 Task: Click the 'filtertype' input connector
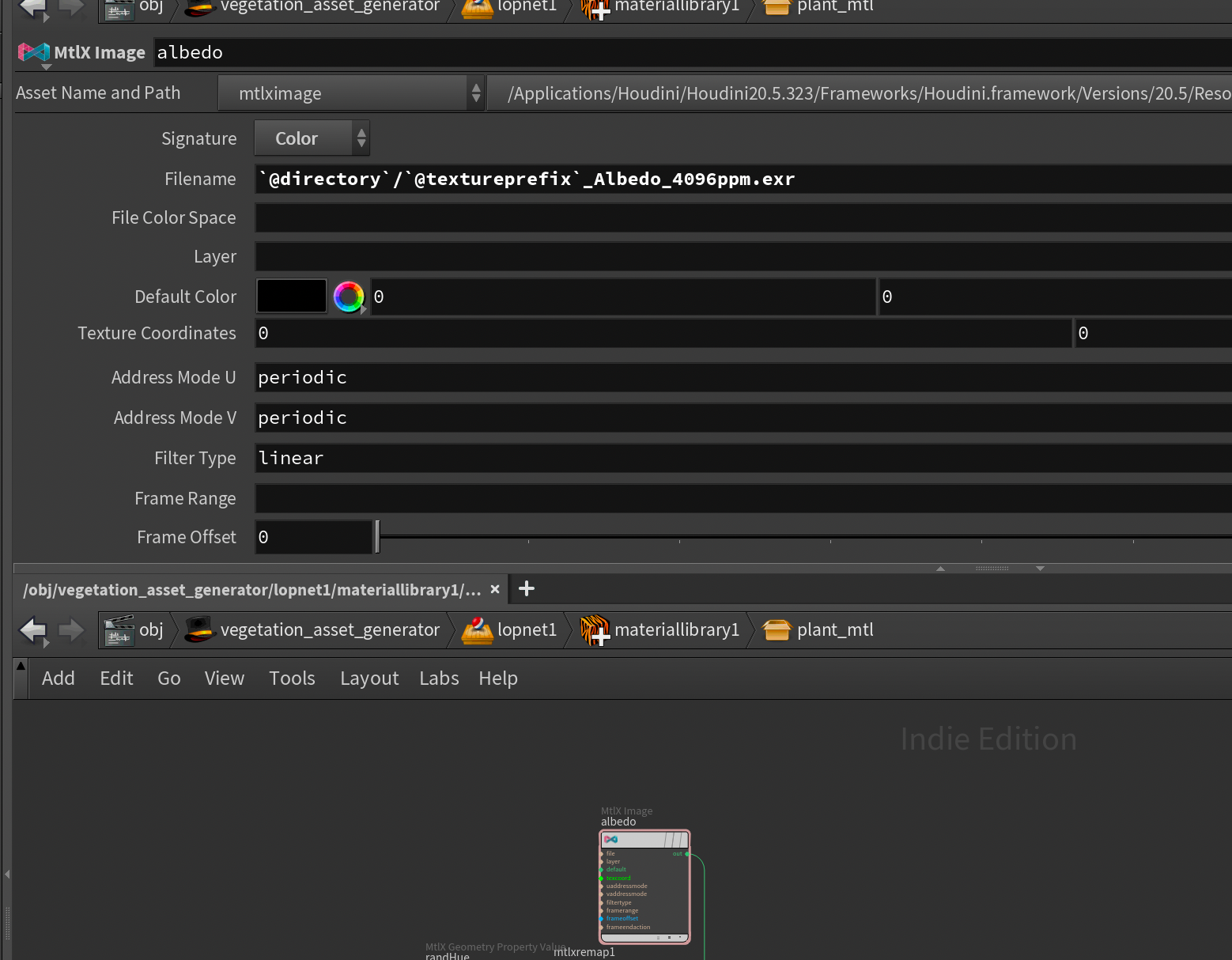(x=602, y=902)
